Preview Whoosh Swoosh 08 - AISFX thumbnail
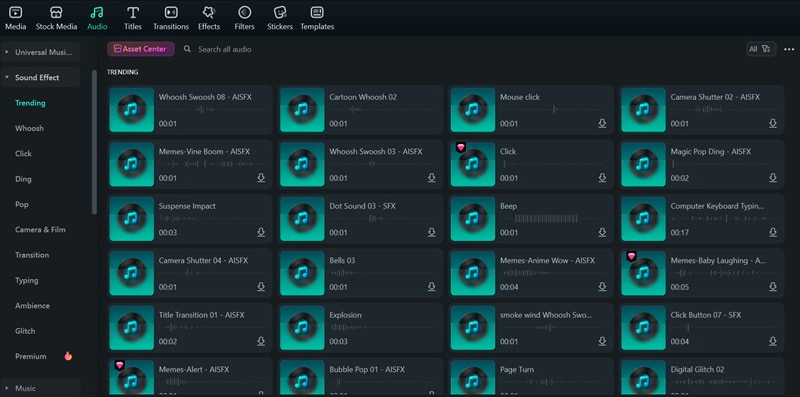This screenshot has width=800, height=397. (132, 110)
